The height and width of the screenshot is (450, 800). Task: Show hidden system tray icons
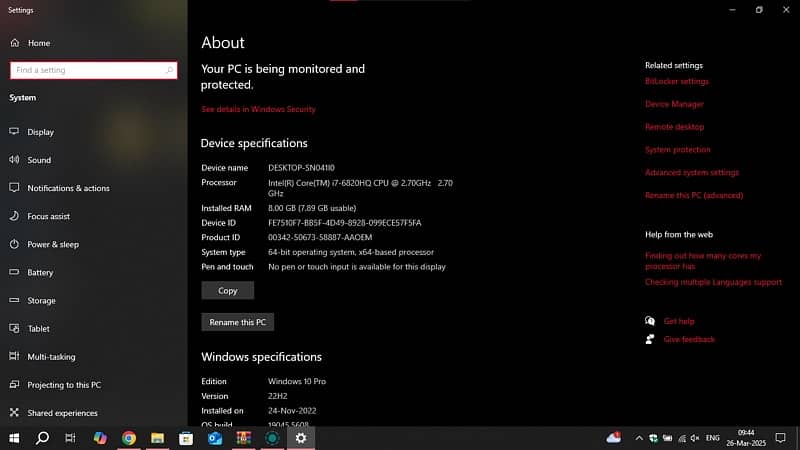tap(639, 438)
